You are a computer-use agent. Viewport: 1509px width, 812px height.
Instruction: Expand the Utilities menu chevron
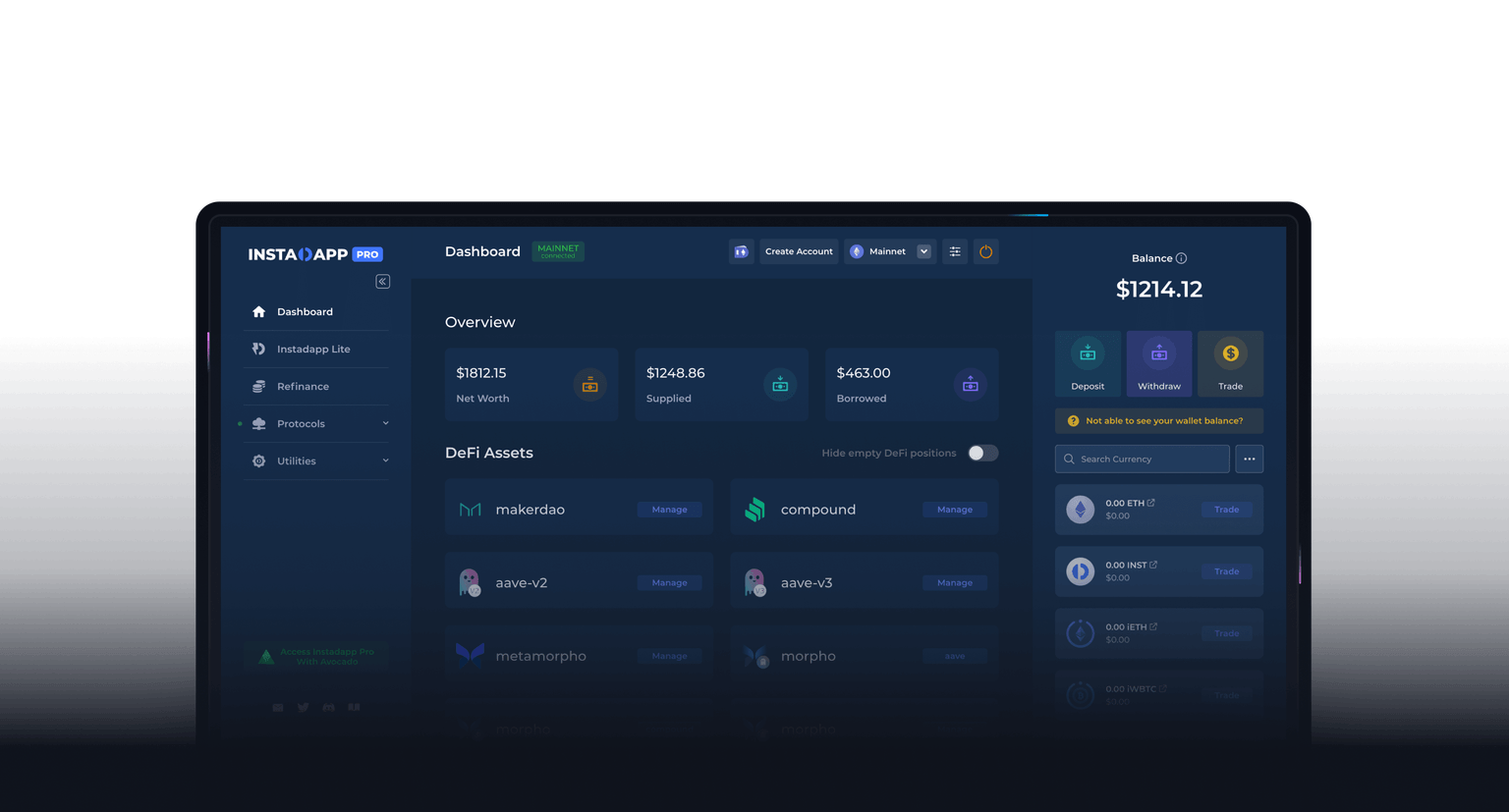tap(385, 461)
